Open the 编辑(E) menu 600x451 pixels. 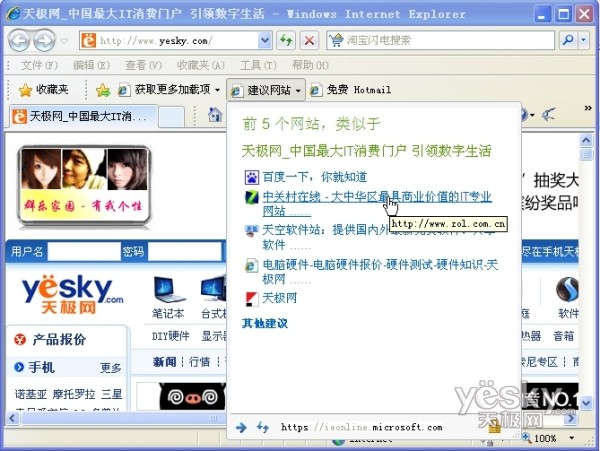point(91,65)
